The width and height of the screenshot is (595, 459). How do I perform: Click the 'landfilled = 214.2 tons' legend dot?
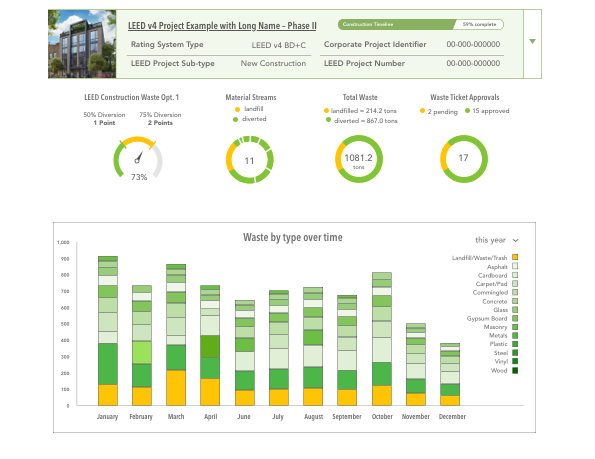(x=326, y=111)
